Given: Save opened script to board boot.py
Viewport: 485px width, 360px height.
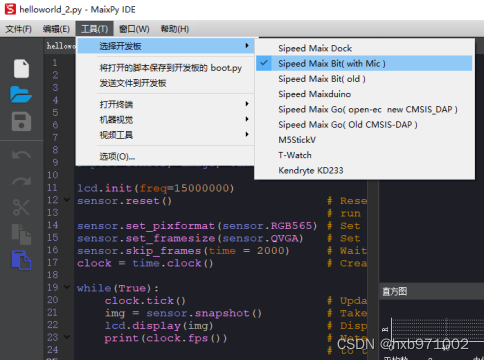Looking at the screenshot, I should (x=166, y=68).
